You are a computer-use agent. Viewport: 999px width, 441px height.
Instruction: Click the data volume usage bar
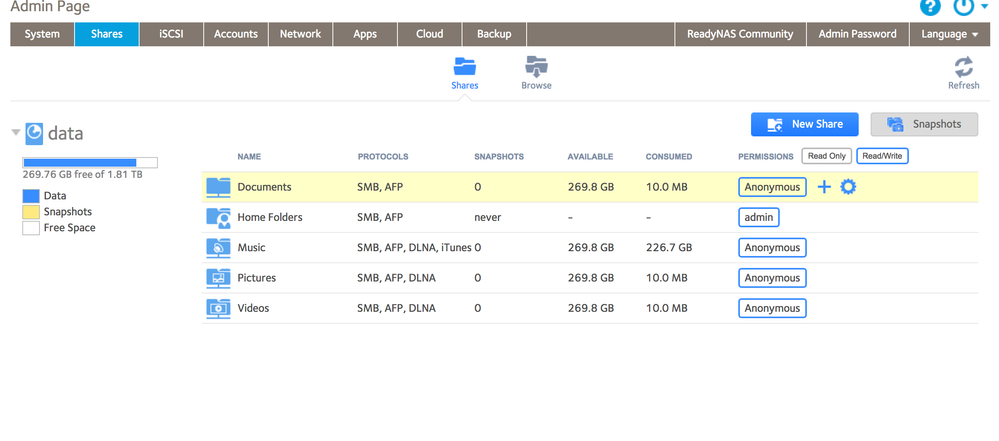point(90,162)
